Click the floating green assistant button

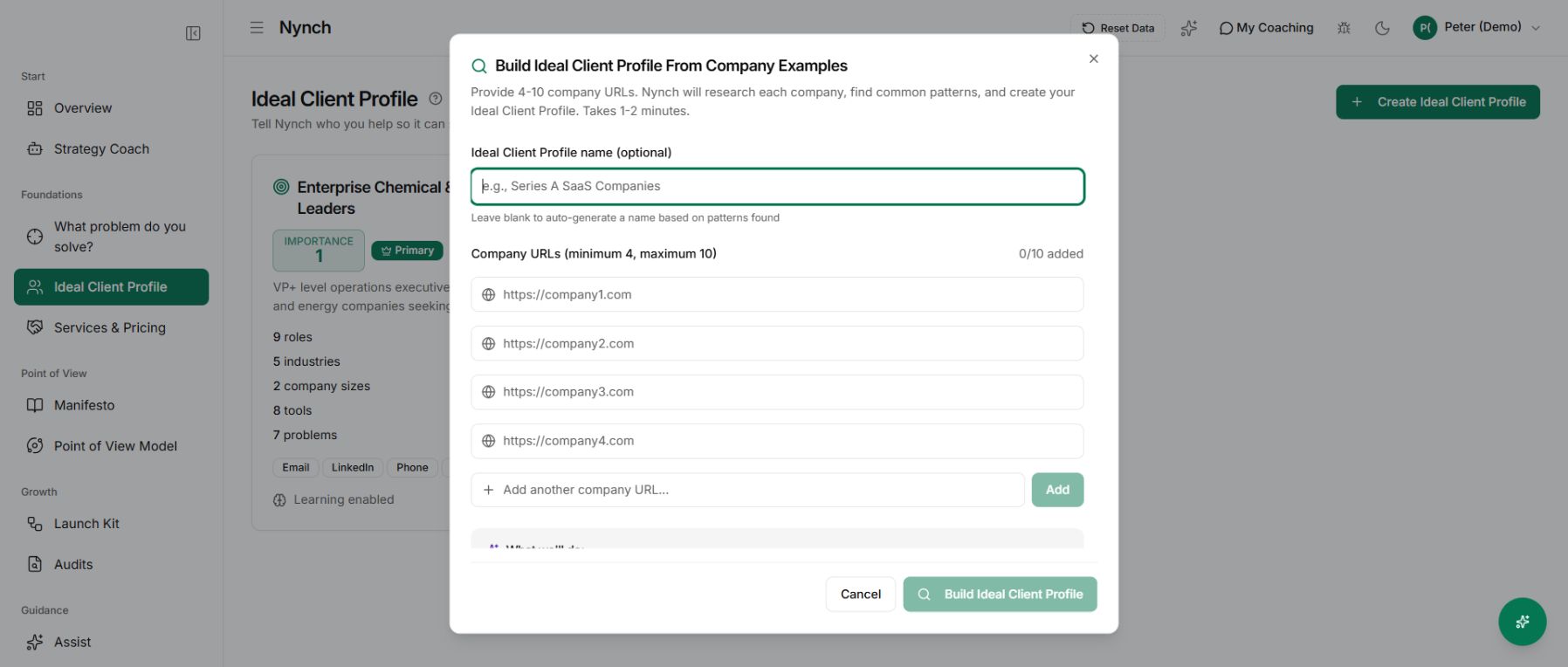(x=1522, y=622)
